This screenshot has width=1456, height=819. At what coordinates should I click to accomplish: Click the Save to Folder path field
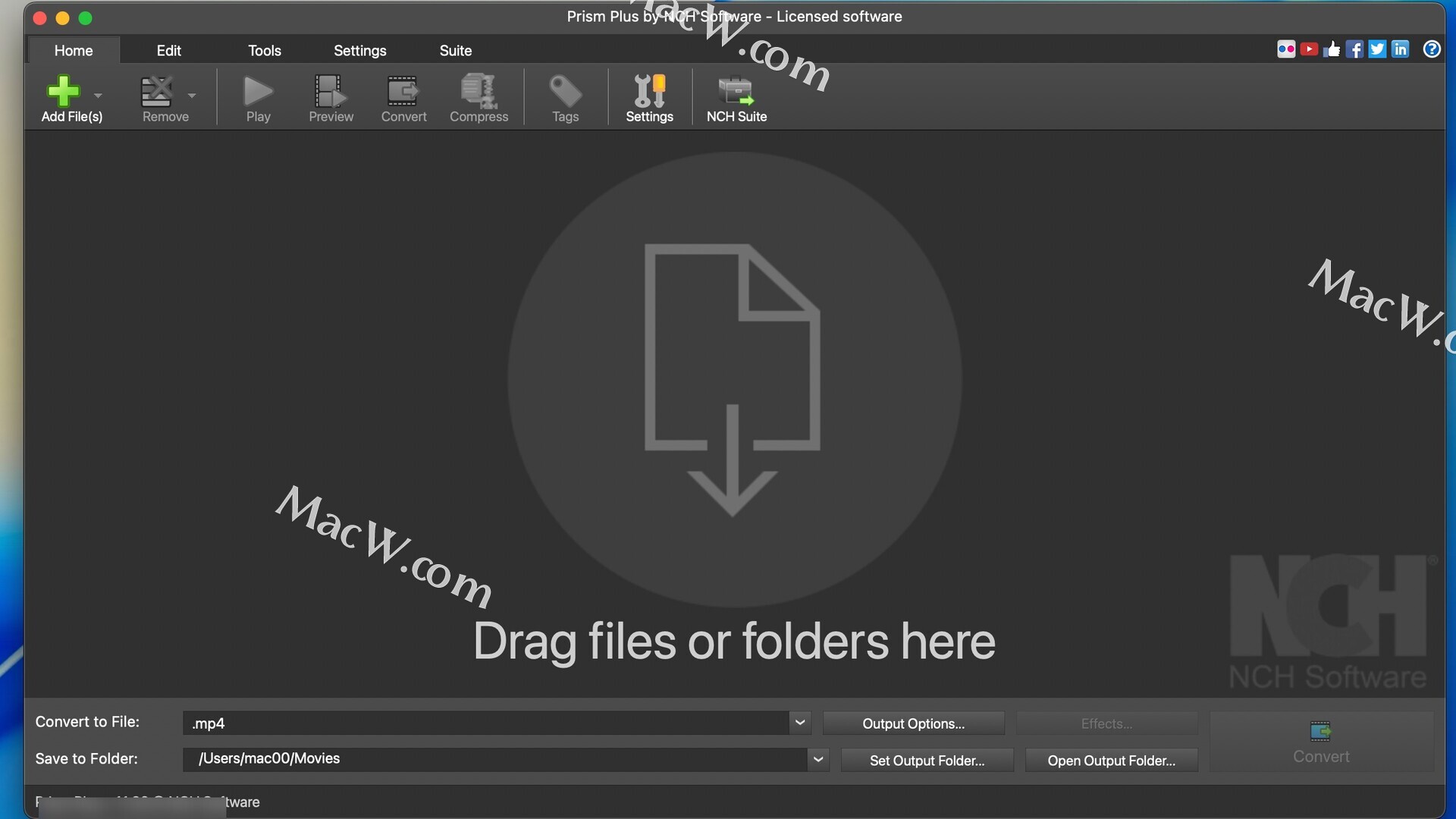[x=493, y=759]
